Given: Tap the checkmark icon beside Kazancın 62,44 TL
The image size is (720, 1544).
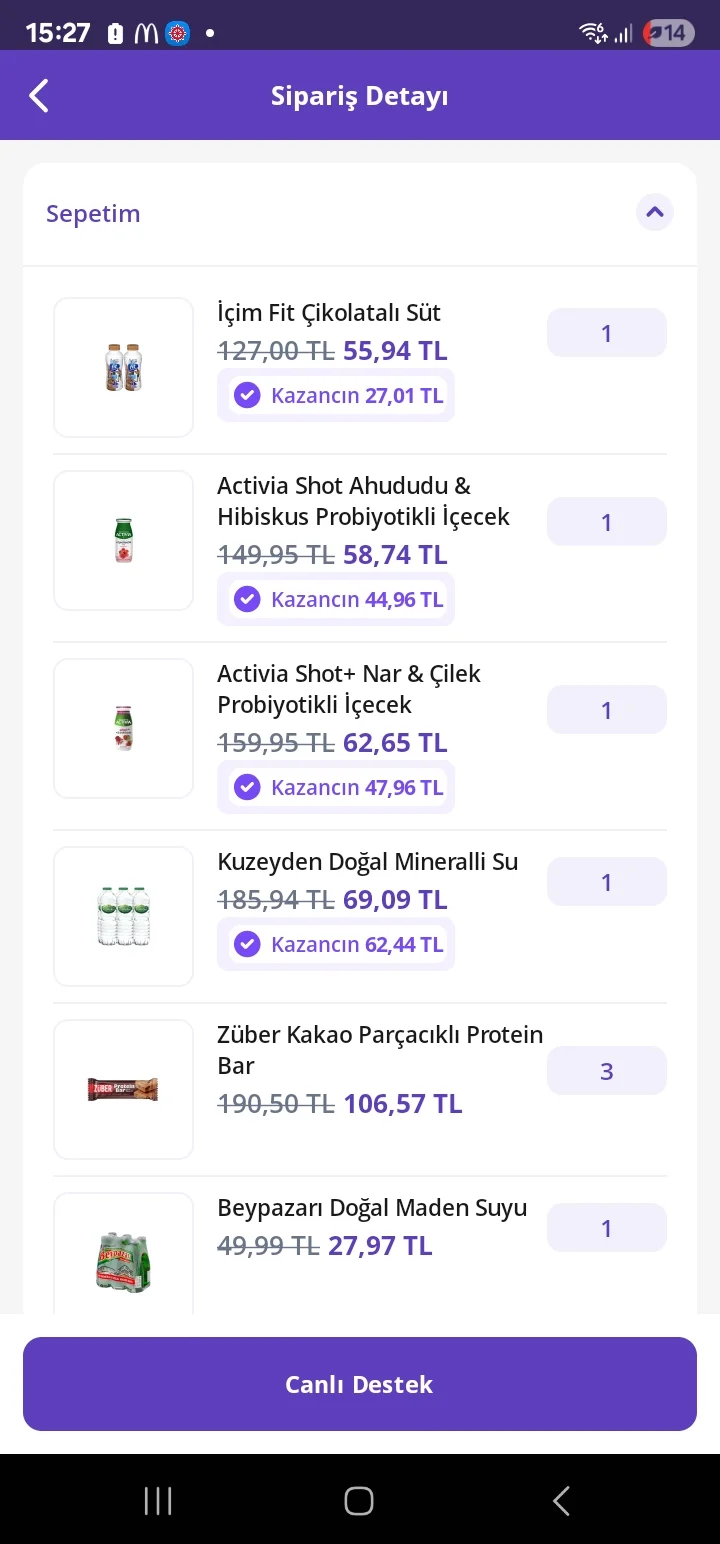Looking at the screenshot, I should [247, 944].
